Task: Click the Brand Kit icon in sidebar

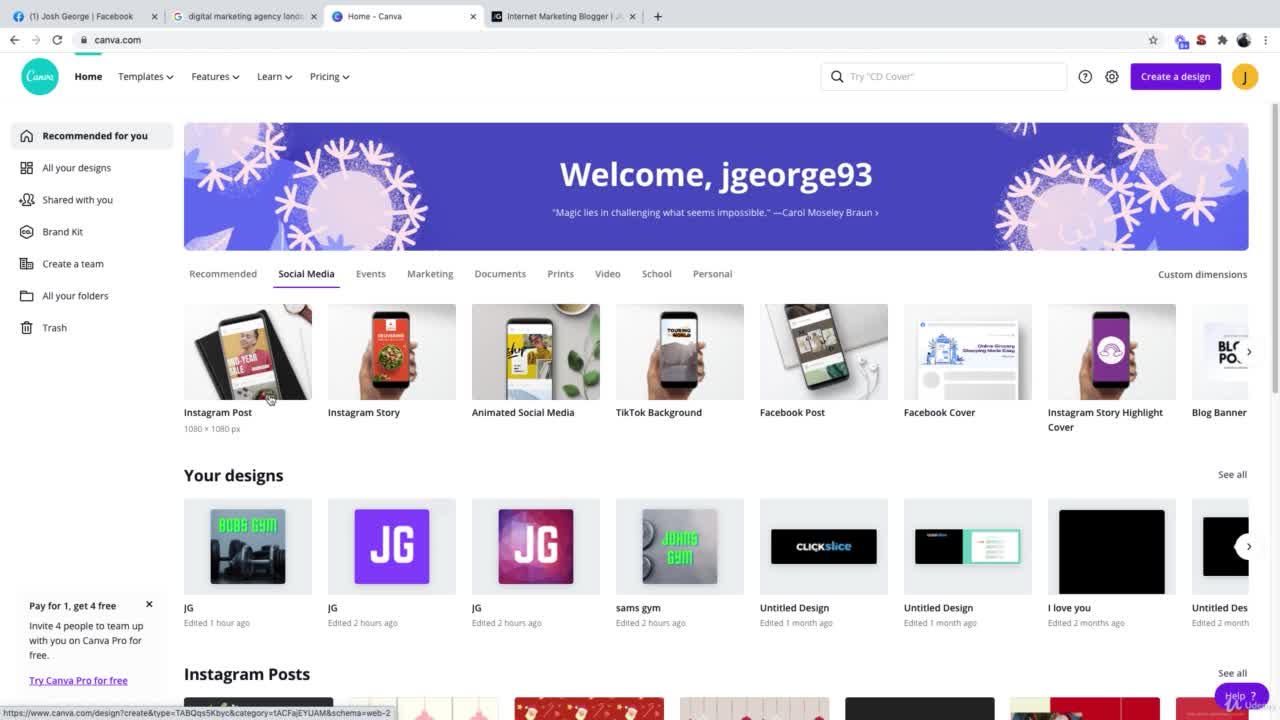Action: tap(26, 232)
